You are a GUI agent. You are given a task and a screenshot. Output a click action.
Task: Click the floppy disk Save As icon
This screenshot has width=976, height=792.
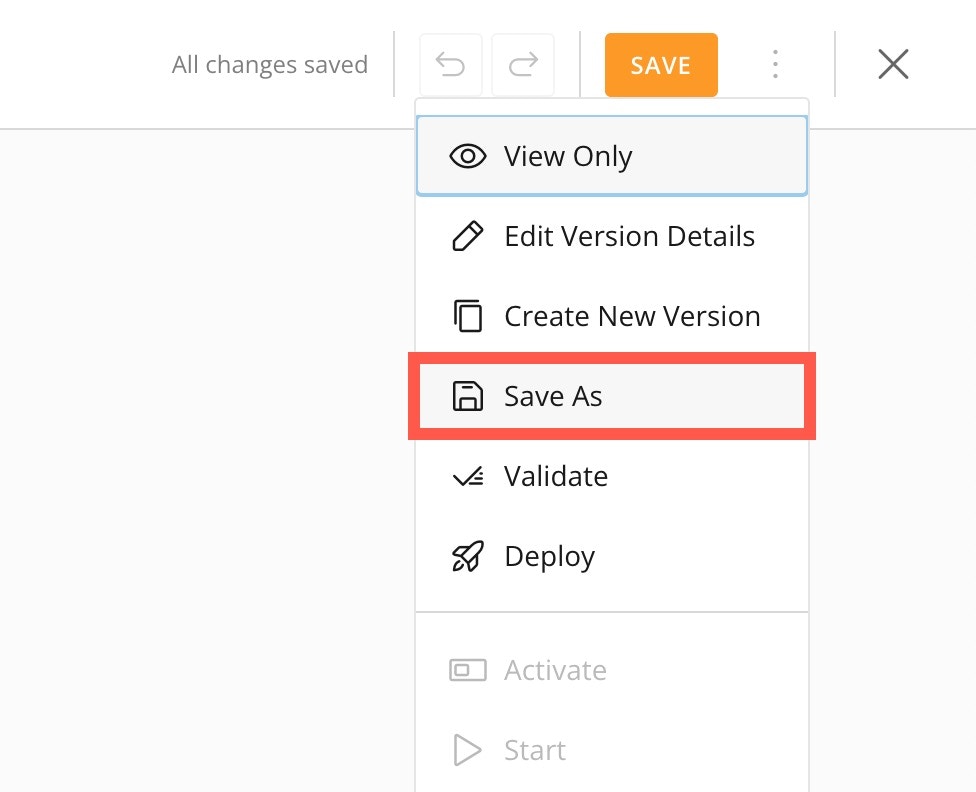[467, 396]
